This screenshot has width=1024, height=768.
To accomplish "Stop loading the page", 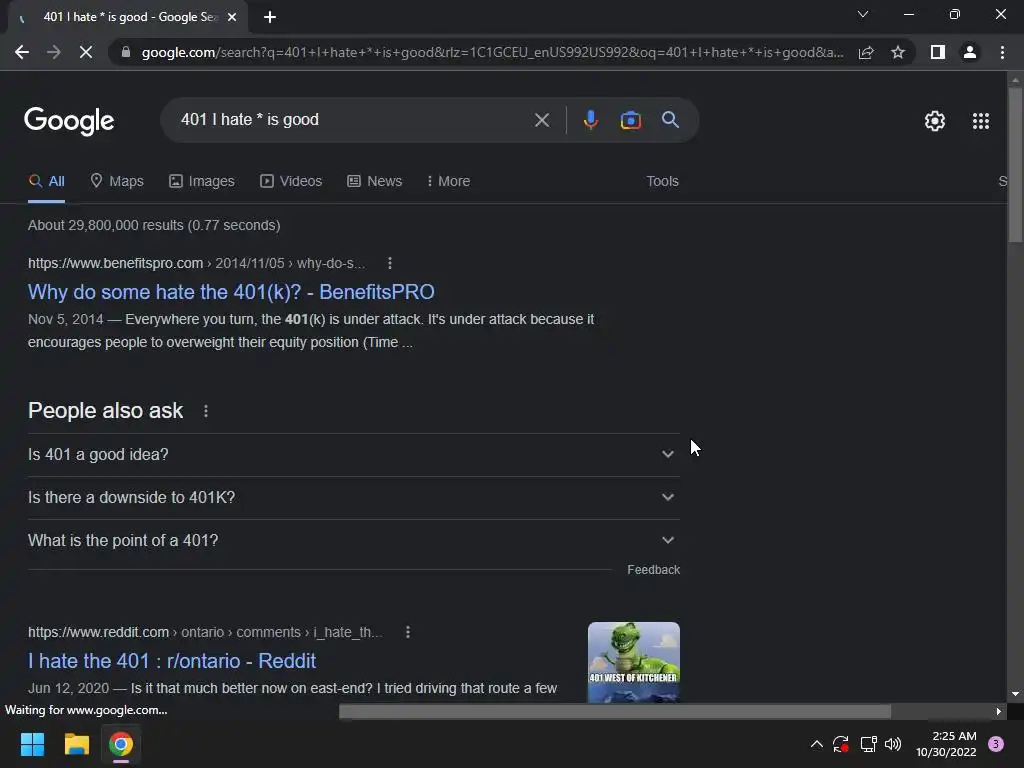I will pos(86,52).
